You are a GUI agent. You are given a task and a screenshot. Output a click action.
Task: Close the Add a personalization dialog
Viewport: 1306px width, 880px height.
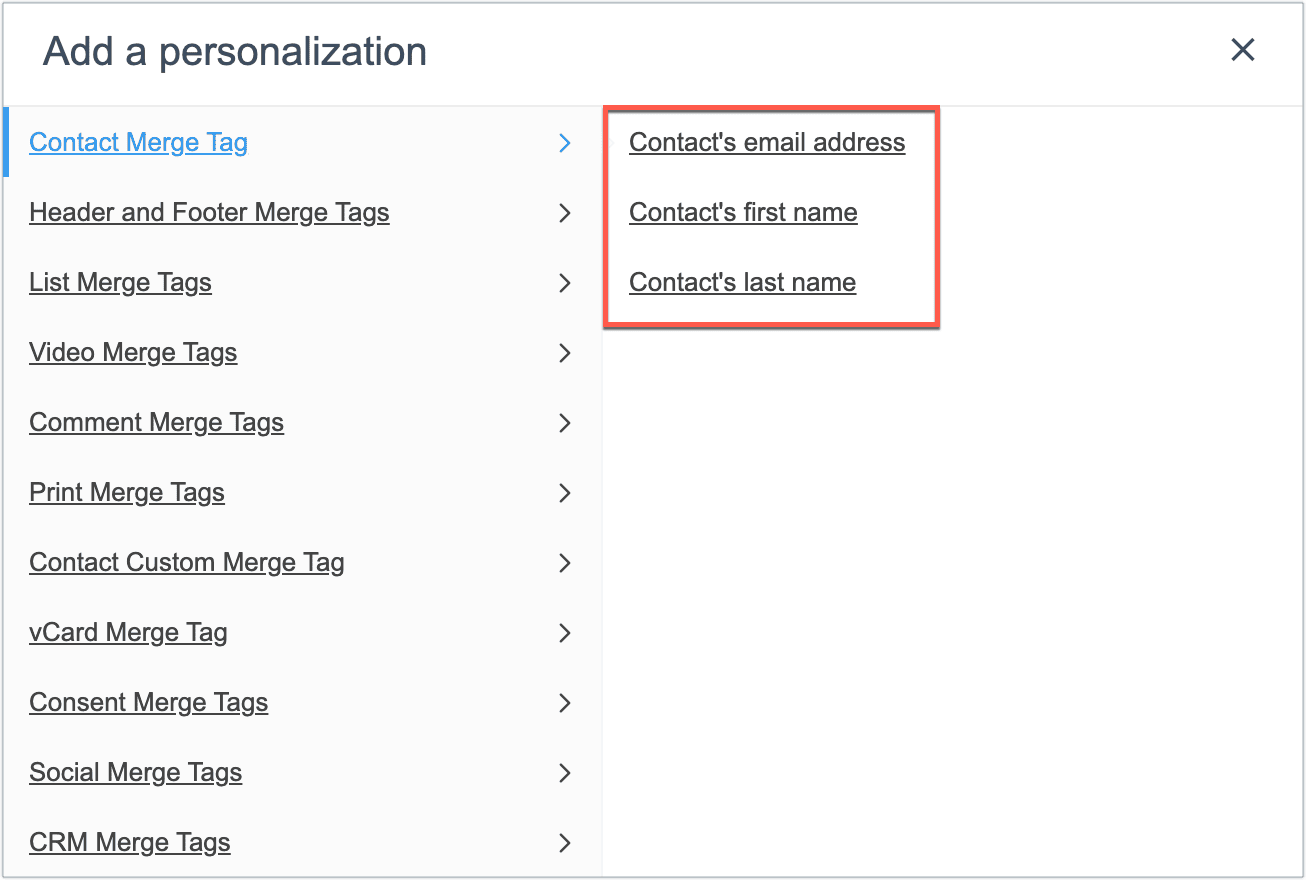[x=1242, y=50]
